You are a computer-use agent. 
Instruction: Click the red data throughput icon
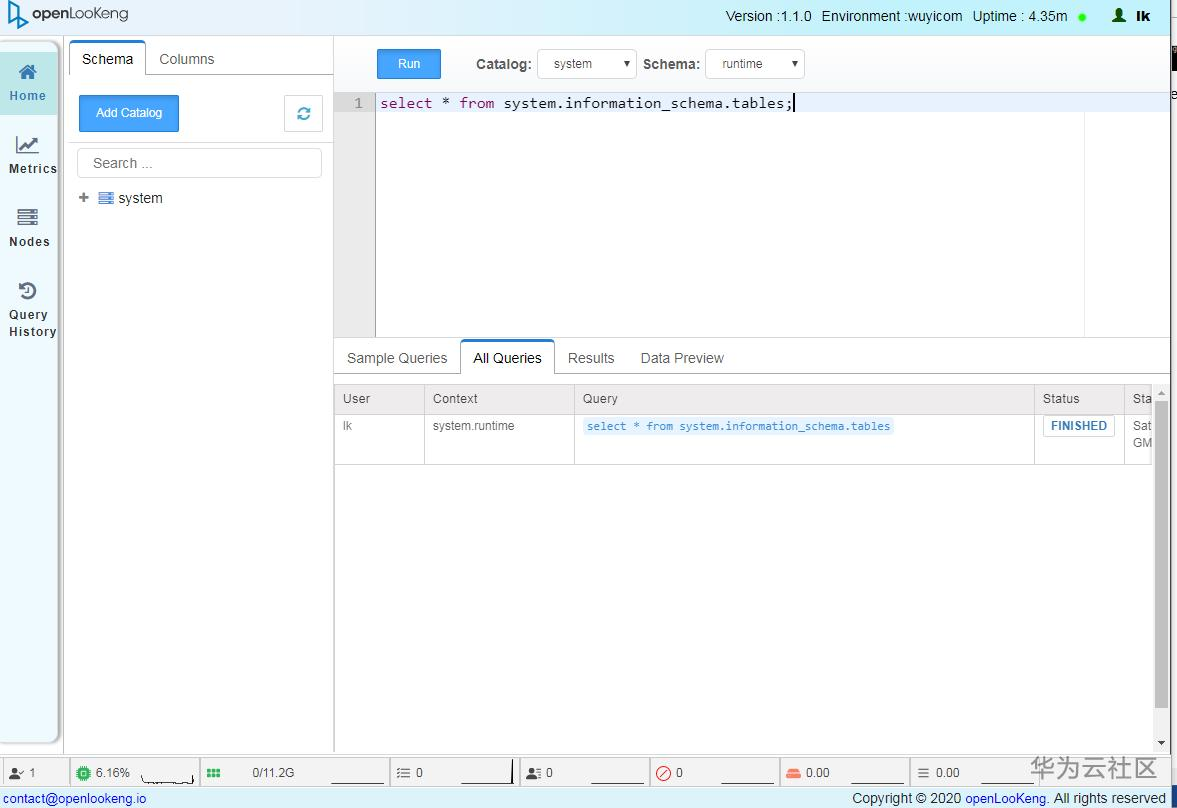pos(793,773)
